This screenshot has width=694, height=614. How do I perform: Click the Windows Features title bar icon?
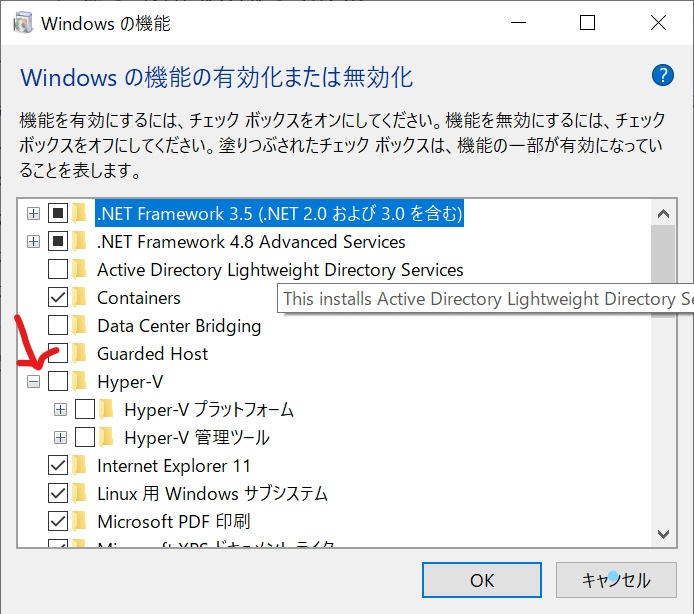pyautogui.click(x=23, y=23)
